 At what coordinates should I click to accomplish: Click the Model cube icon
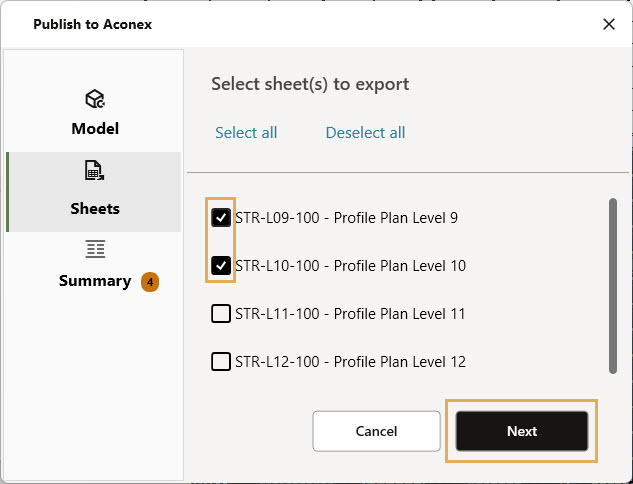95,99
